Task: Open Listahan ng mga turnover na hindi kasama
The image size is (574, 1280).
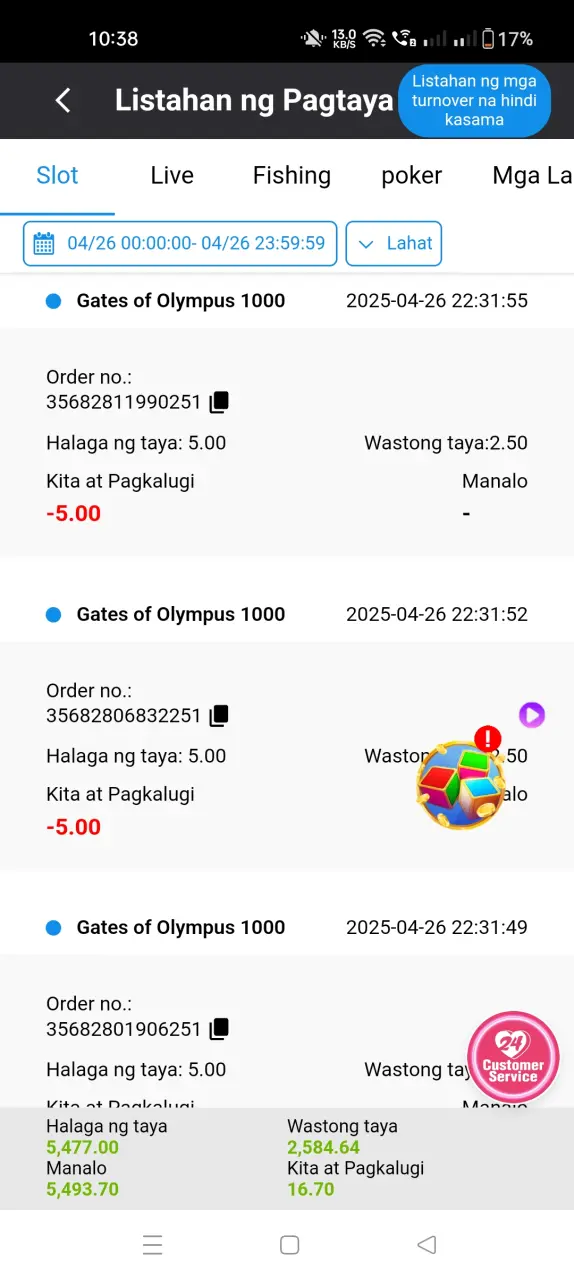Action: (x=474, y=100)
